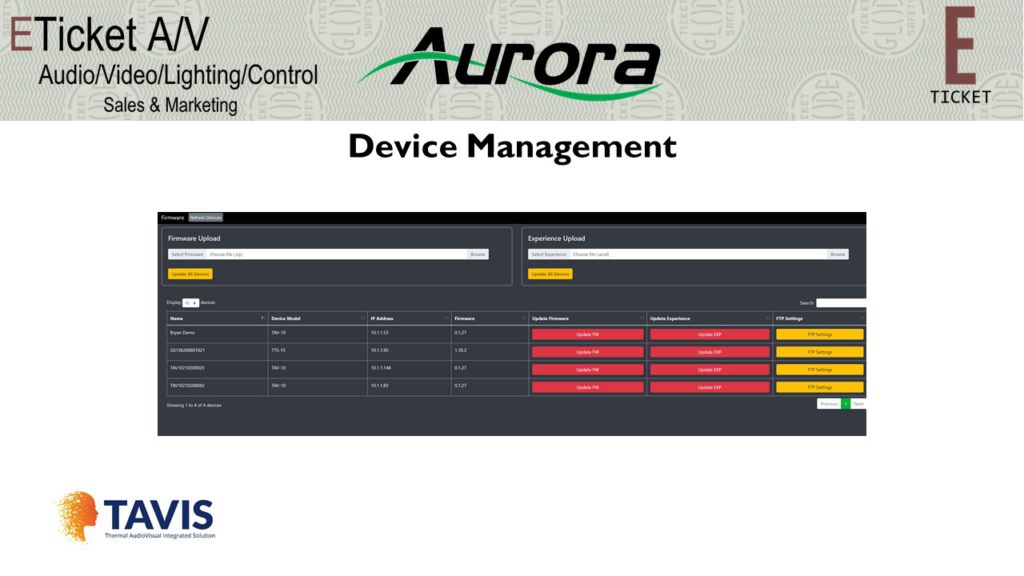
Task: Click Update FW for TAV10210200020
Action: (x=588, y=370)
